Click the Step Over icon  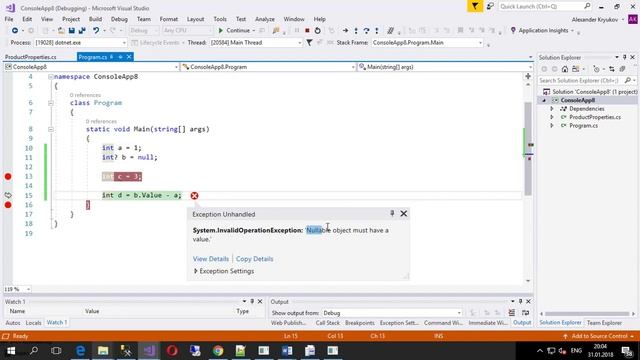(x=366, y=30)
